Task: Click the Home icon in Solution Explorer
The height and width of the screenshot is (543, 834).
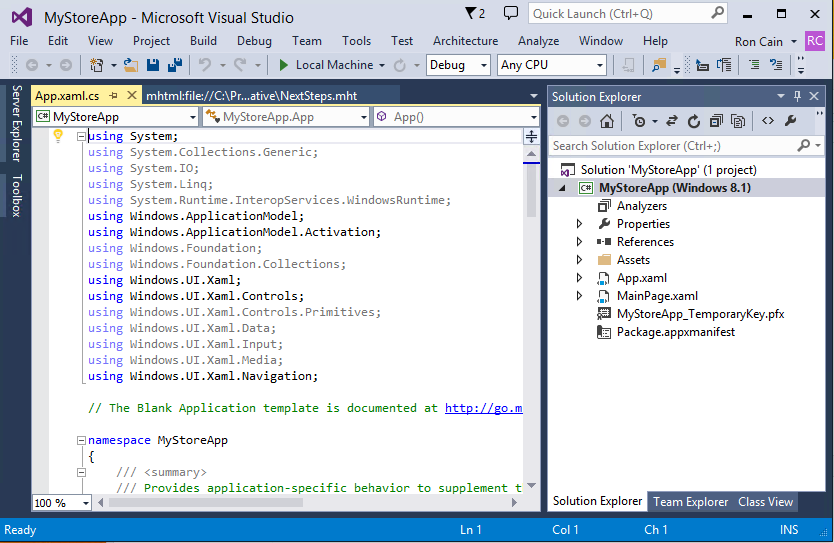Action: (x=607, y=121)
